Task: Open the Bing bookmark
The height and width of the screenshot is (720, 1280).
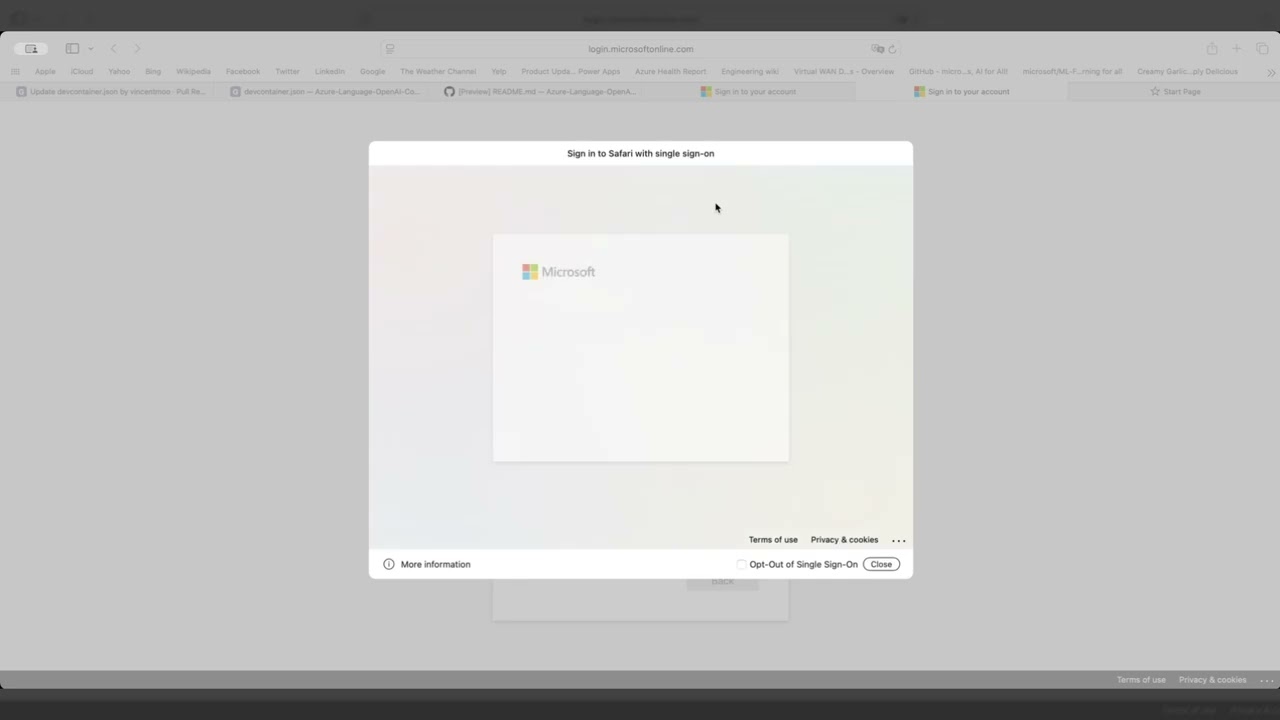Action: tap(153, 71)
